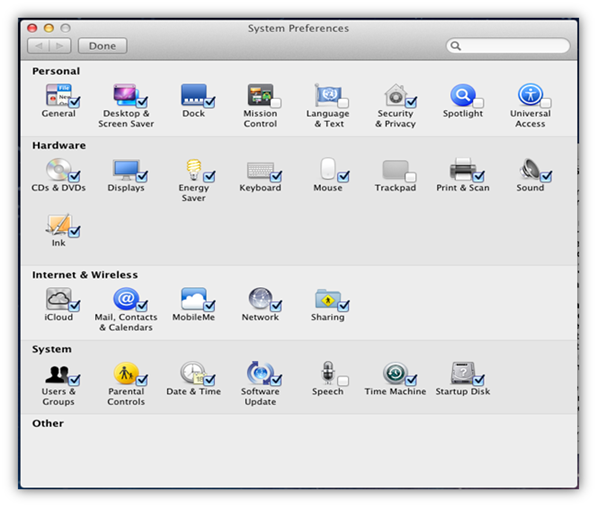The width and height of the screenshot is (597, 507).
Task: Open the Keyboard preference icon
Action: tap(260, 170)
